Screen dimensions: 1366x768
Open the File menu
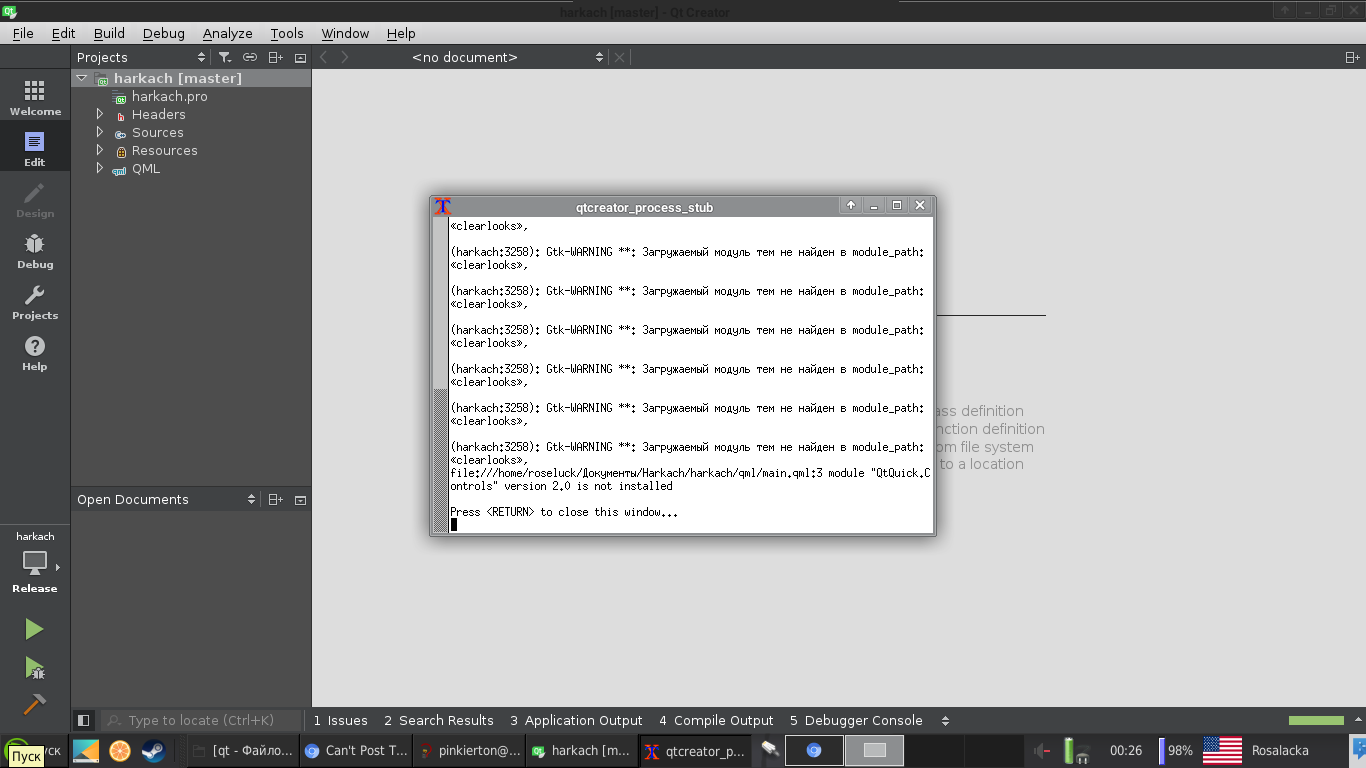[x=23, y=33]
